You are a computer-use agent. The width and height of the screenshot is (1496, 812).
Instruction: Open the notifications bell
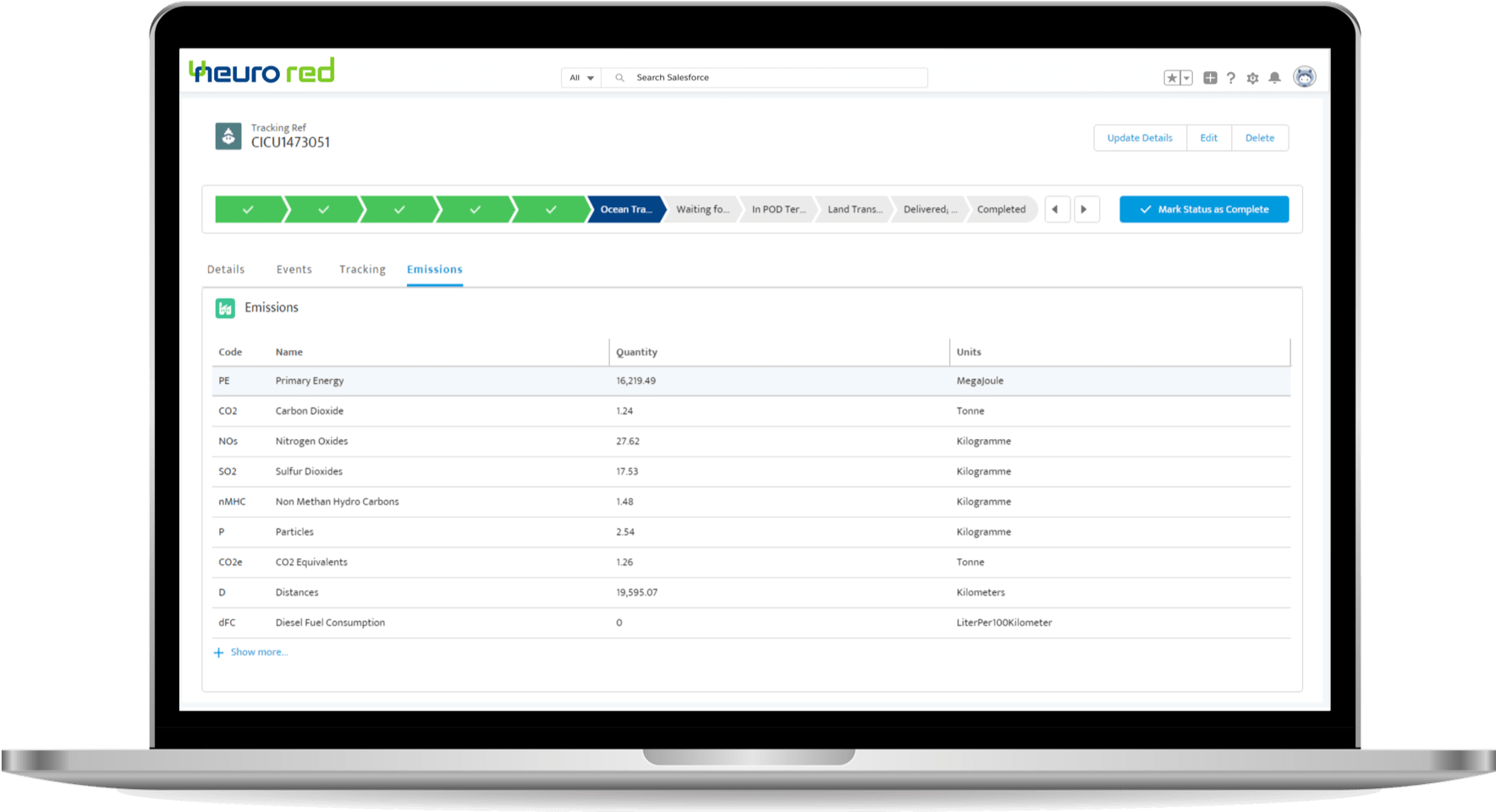(1274, 78)
